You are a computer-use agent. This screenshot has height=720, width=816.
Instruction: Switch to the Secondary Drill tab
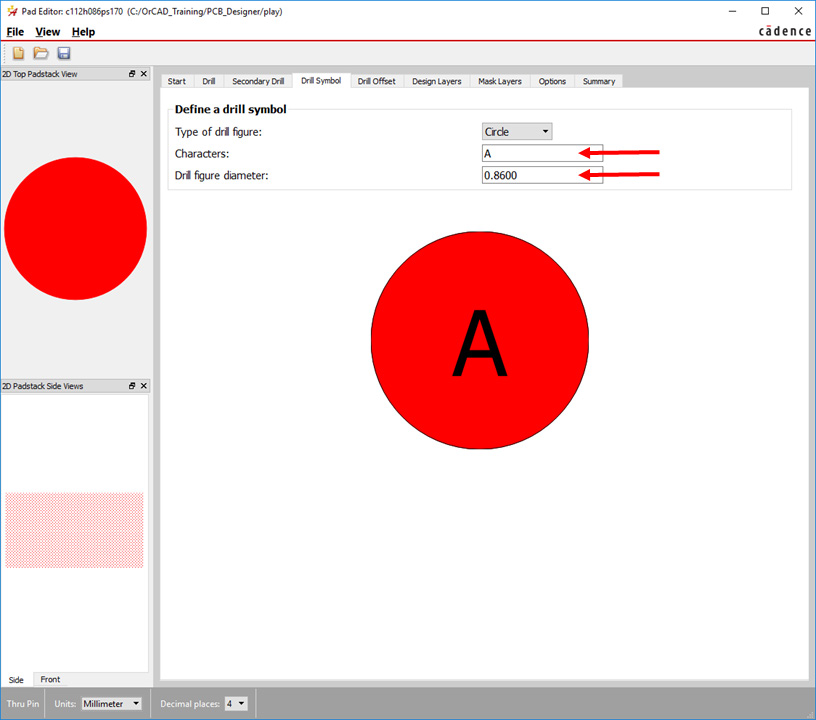(x=258, y=81)
